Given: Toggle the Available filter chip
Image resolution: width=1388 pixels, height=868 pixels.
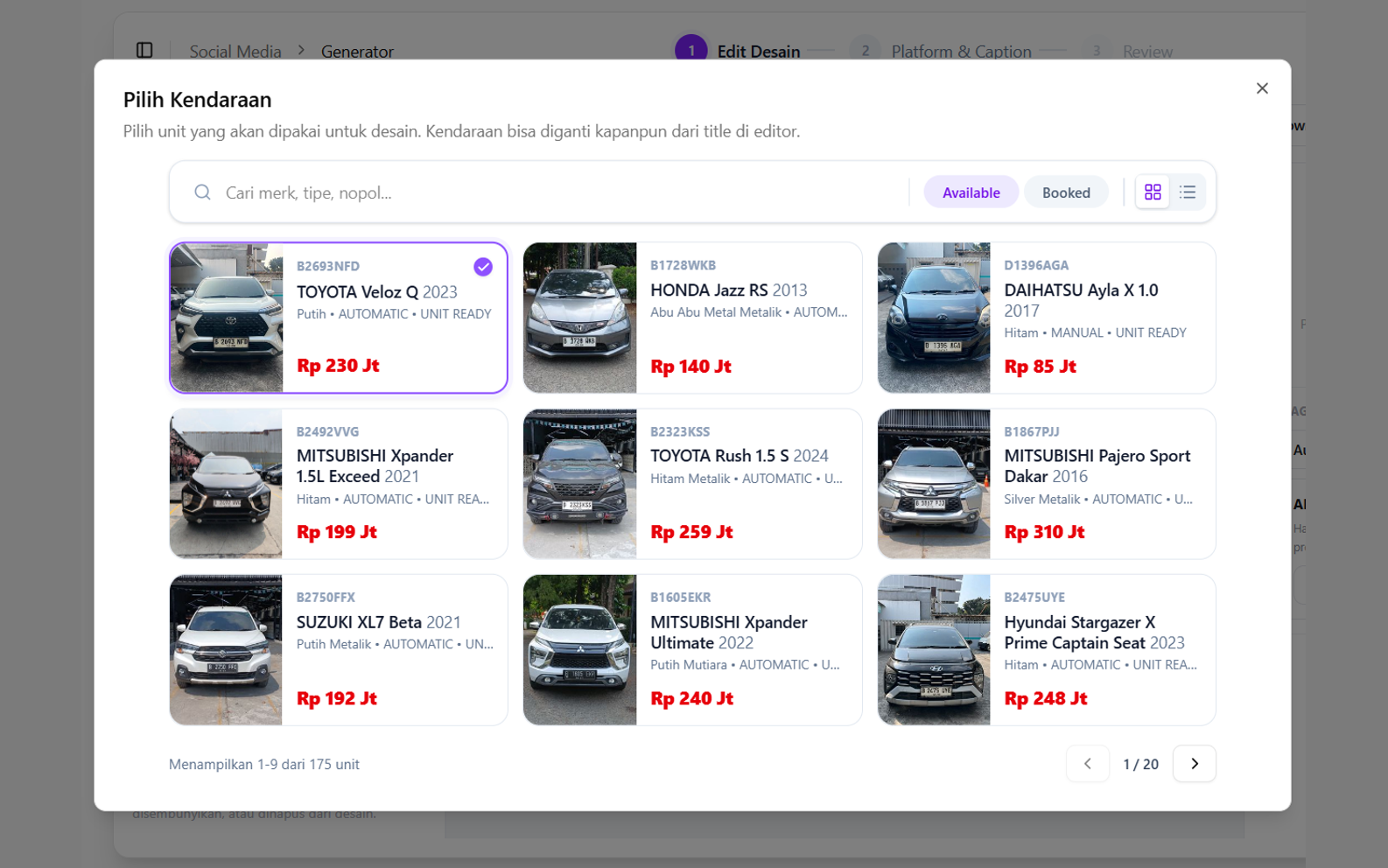Looking at the screenshot, I should pos(971,192).
